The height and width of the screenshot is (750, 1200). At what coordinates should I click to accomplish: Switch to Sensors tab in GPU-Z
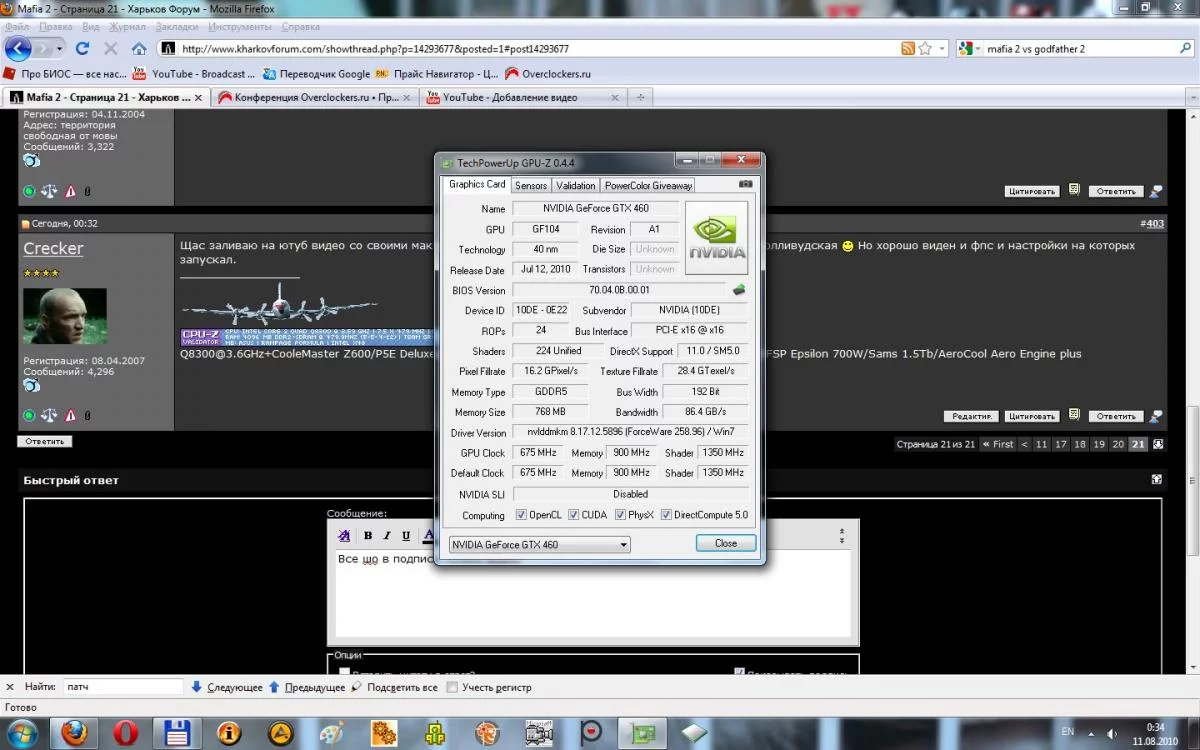531,185
